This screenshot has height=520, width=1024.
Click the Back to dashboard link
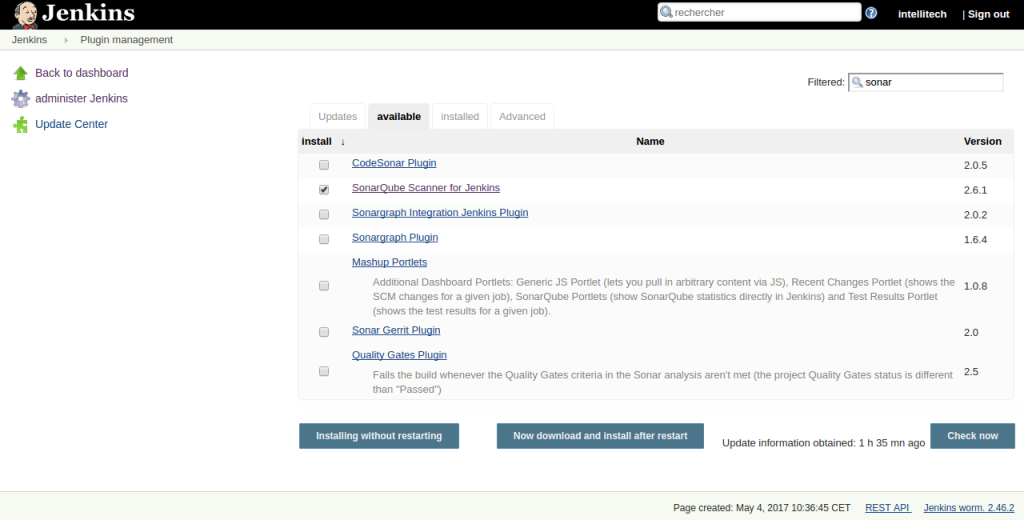(x=82, y=73)
